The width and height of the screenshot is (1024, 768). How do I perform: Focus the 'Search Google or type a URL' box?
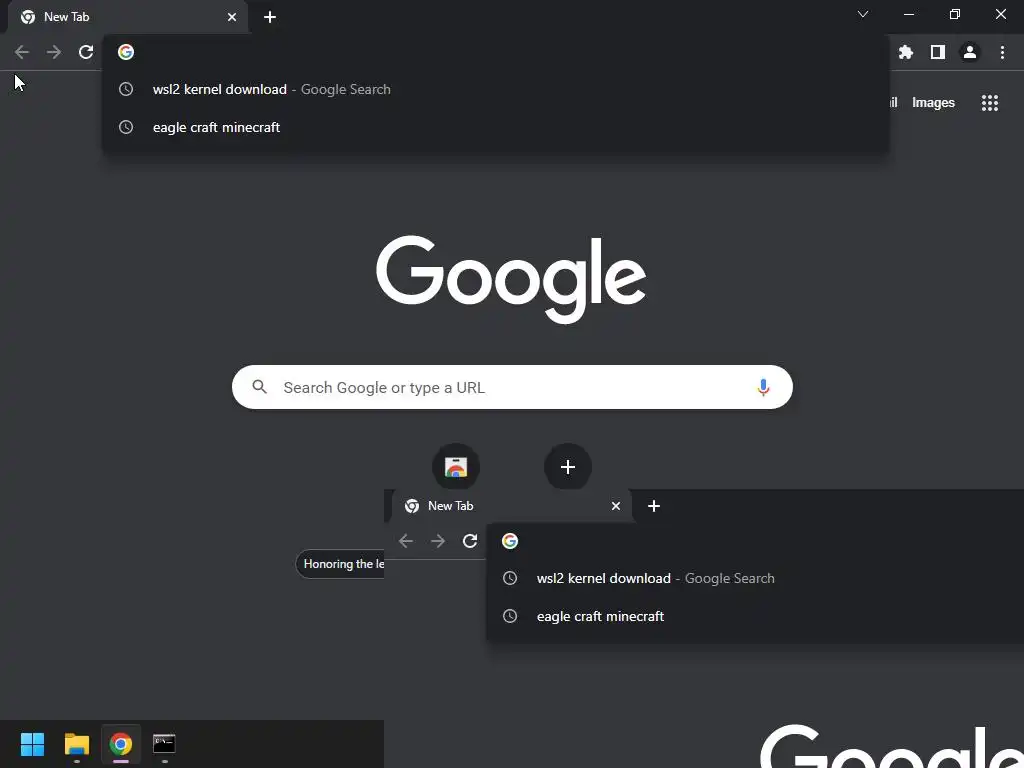(x=512, y=387)
